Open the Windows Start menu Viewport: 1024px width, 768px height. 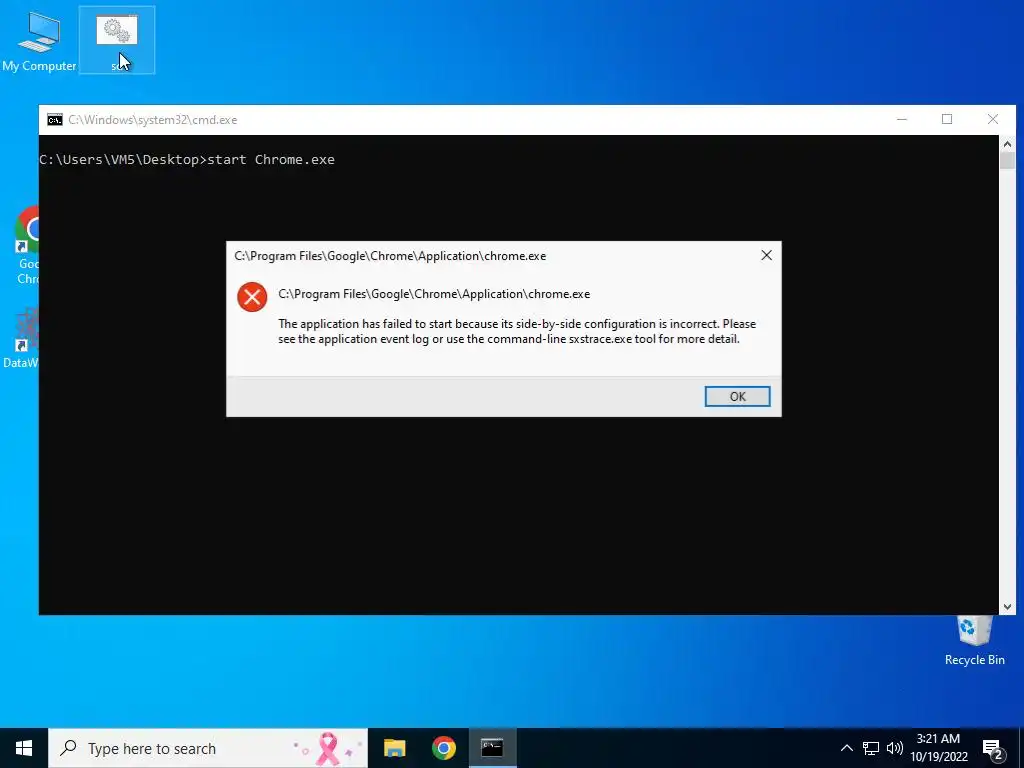tap(24, 748)
